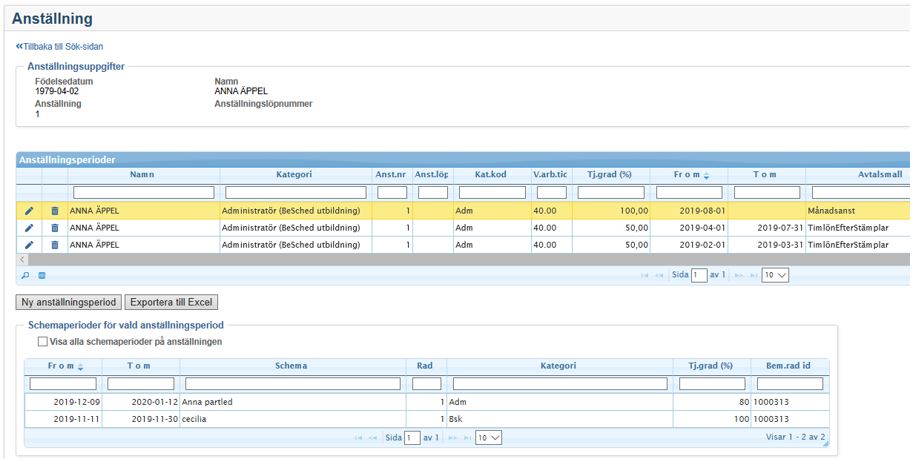Click the magnifier search icon below Anställningsperioder grid
Image resolution: width=920 pixels, height=461 pixels.
25,274
